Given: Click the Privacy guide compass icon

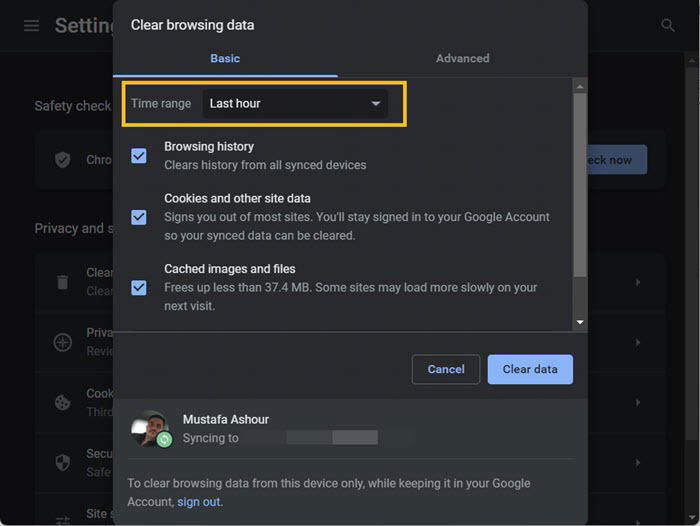Looking at the screenshot, I should click(62, 342).
